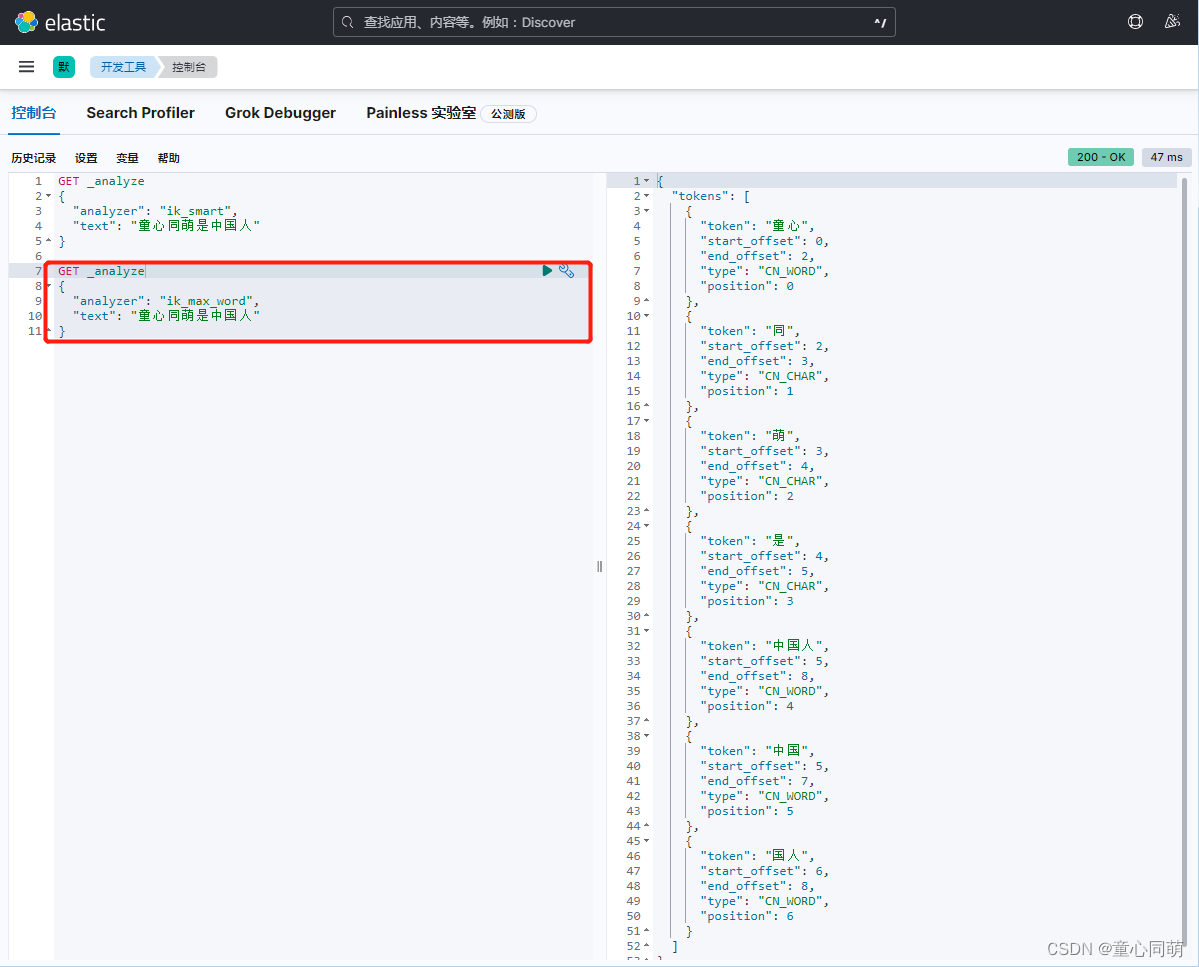The height and width of the screenshot is (967, 1199).
Task: Switch to Grok Debugger tab
Action: tap(280, 113)
